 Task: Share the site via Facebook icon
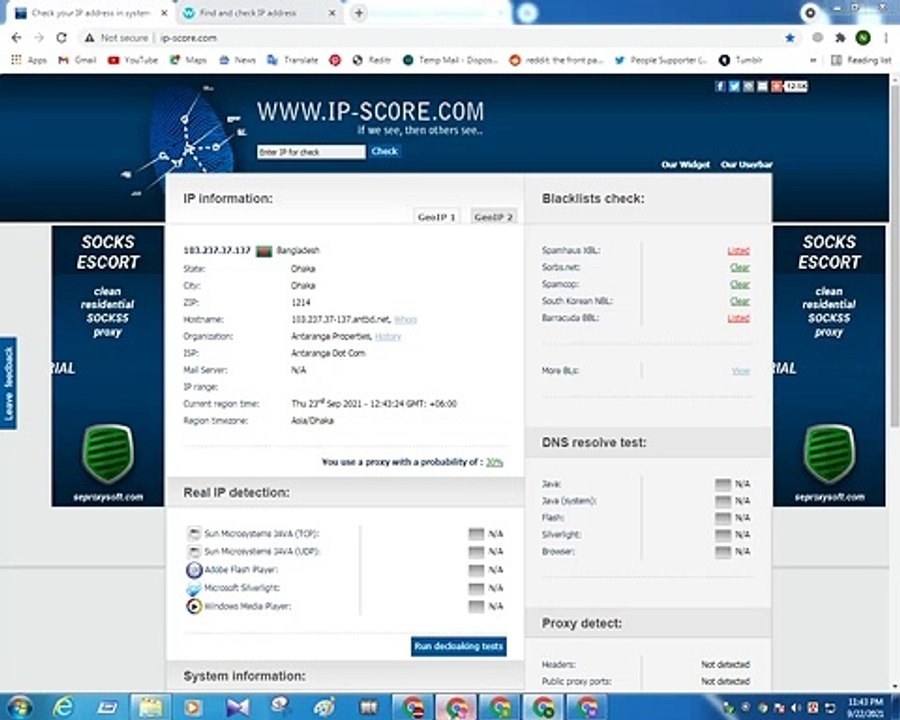[x=720, y=86]
